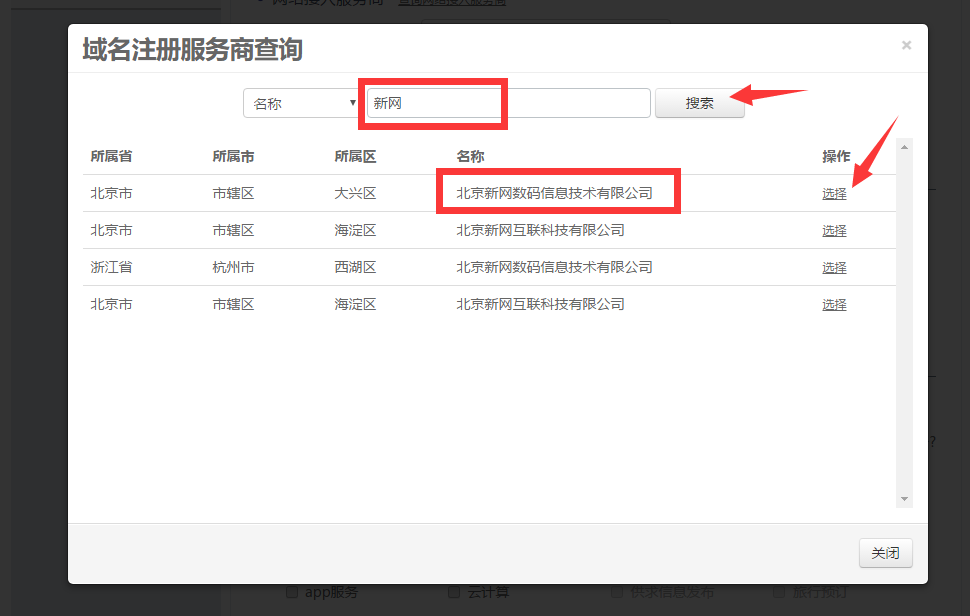Click the results list scrollbar up arrow
The height and width of the screenshot is (616, 970).
coord(904,147)
